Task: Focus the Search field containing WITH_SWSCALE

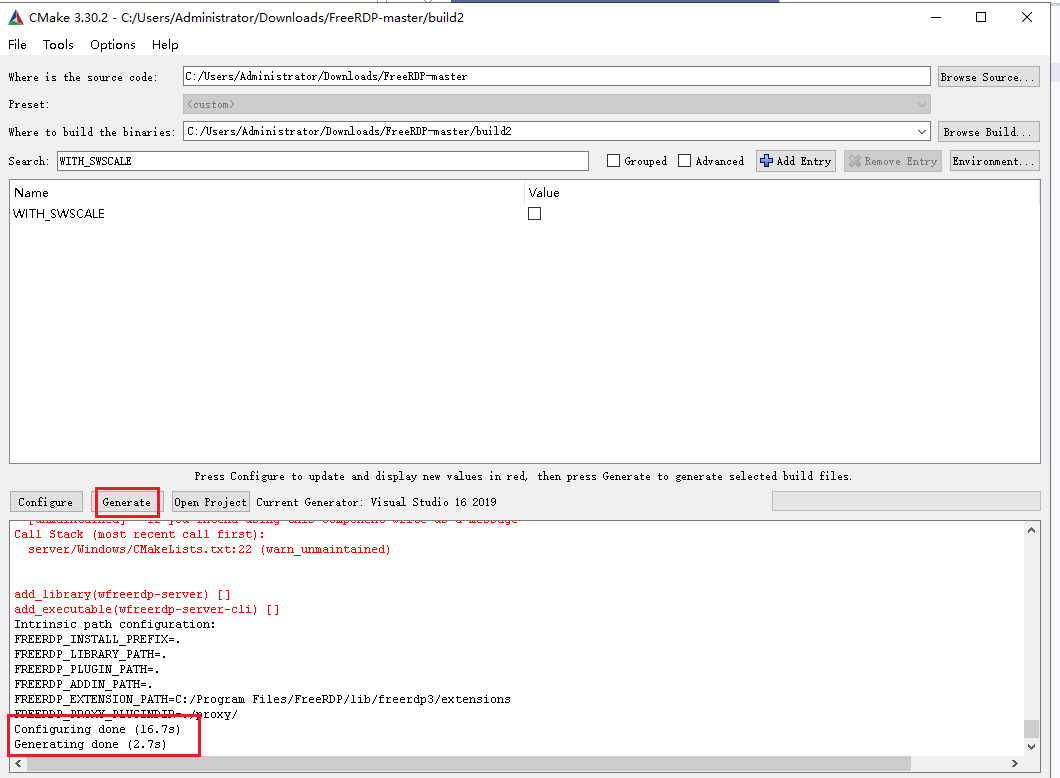Action: point(322,161)
